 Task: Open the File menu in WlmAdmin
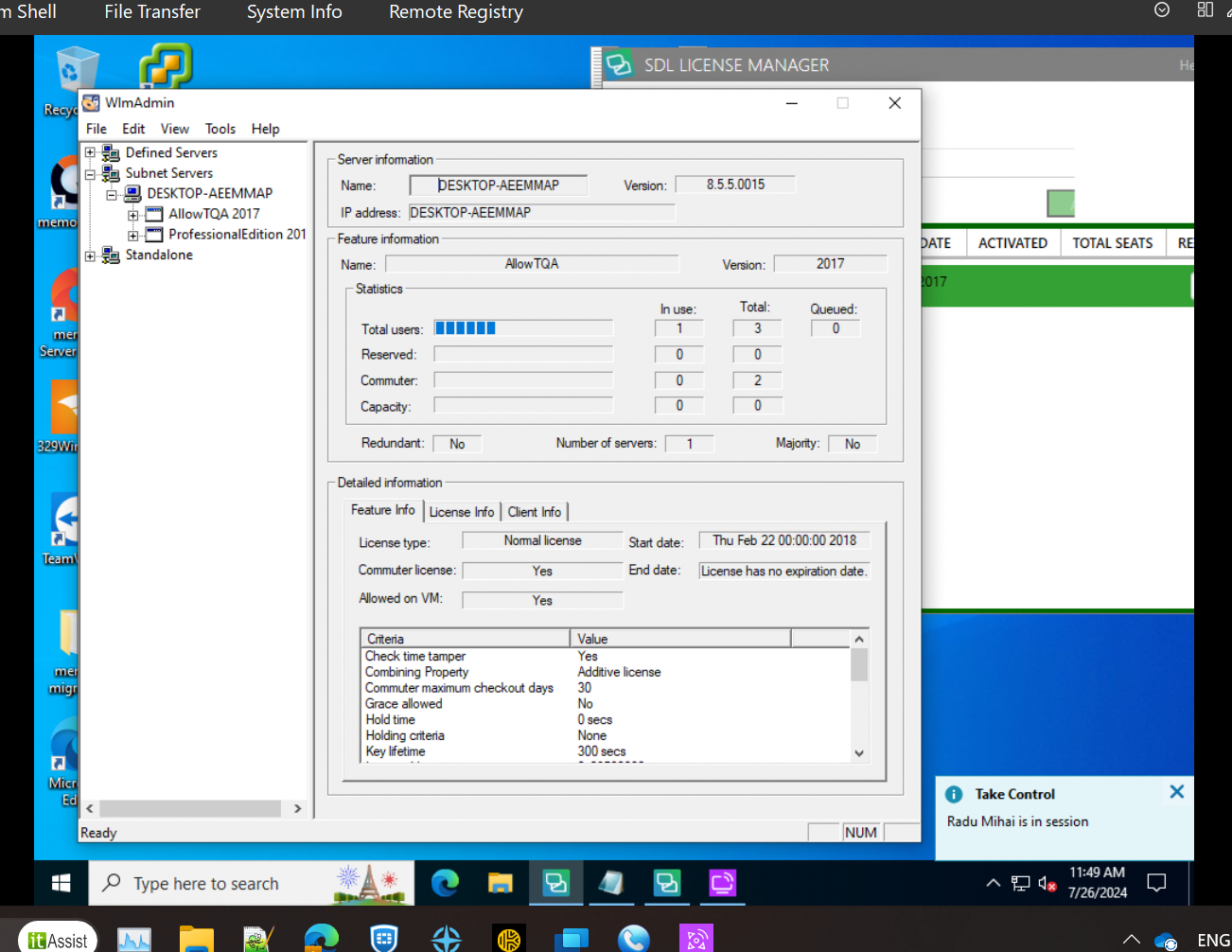click(97, 129)
